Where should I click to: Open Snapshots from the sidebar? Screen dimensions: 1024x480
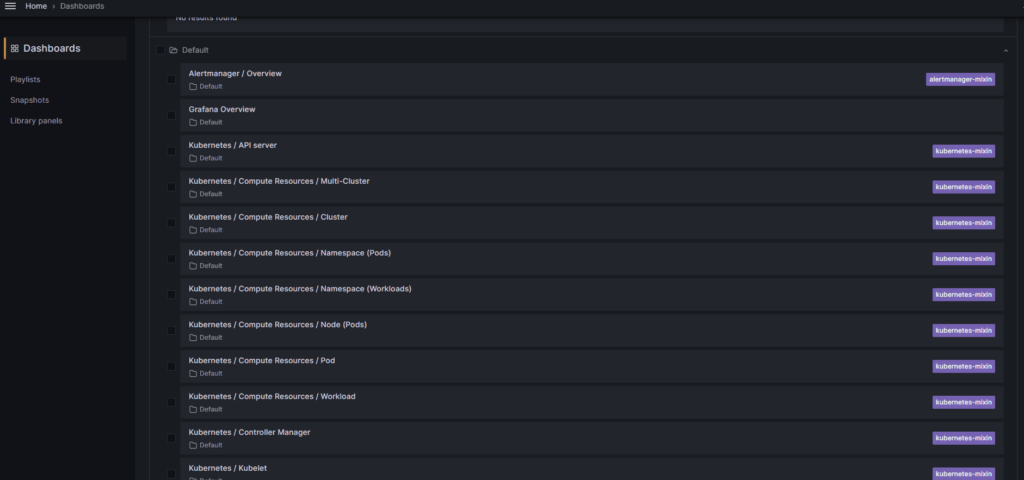point(29,100)
